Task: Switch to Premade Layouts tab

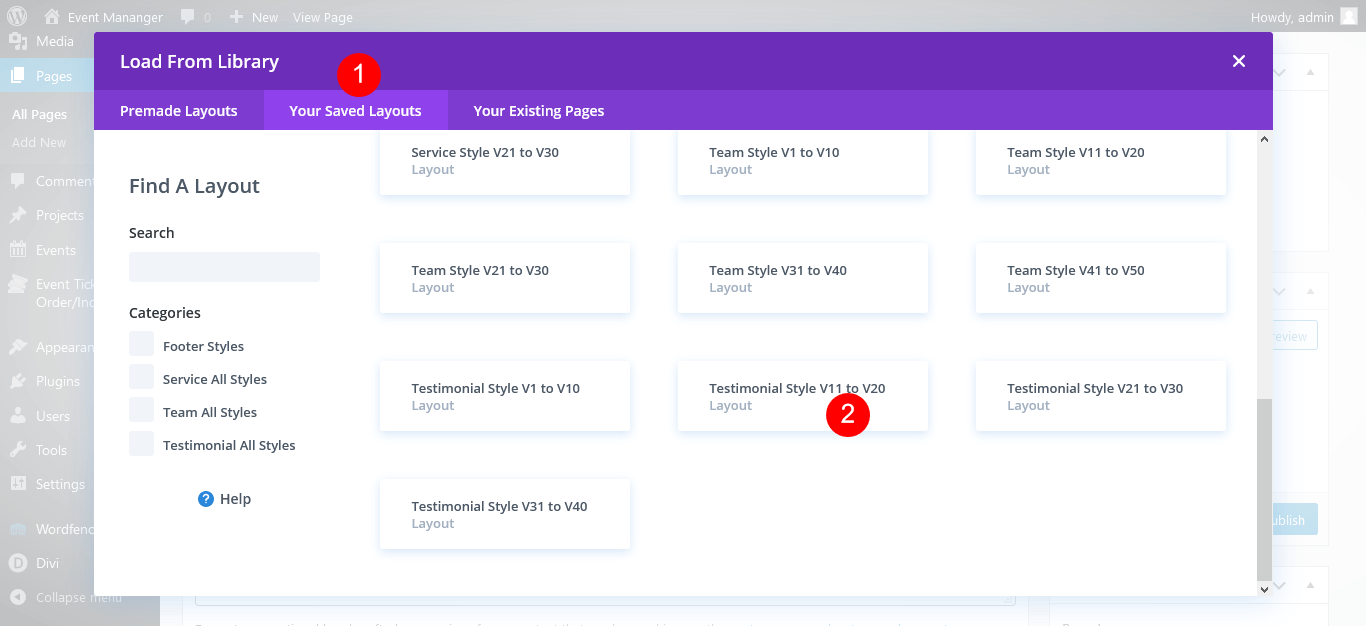Action: tap(179, 111)
